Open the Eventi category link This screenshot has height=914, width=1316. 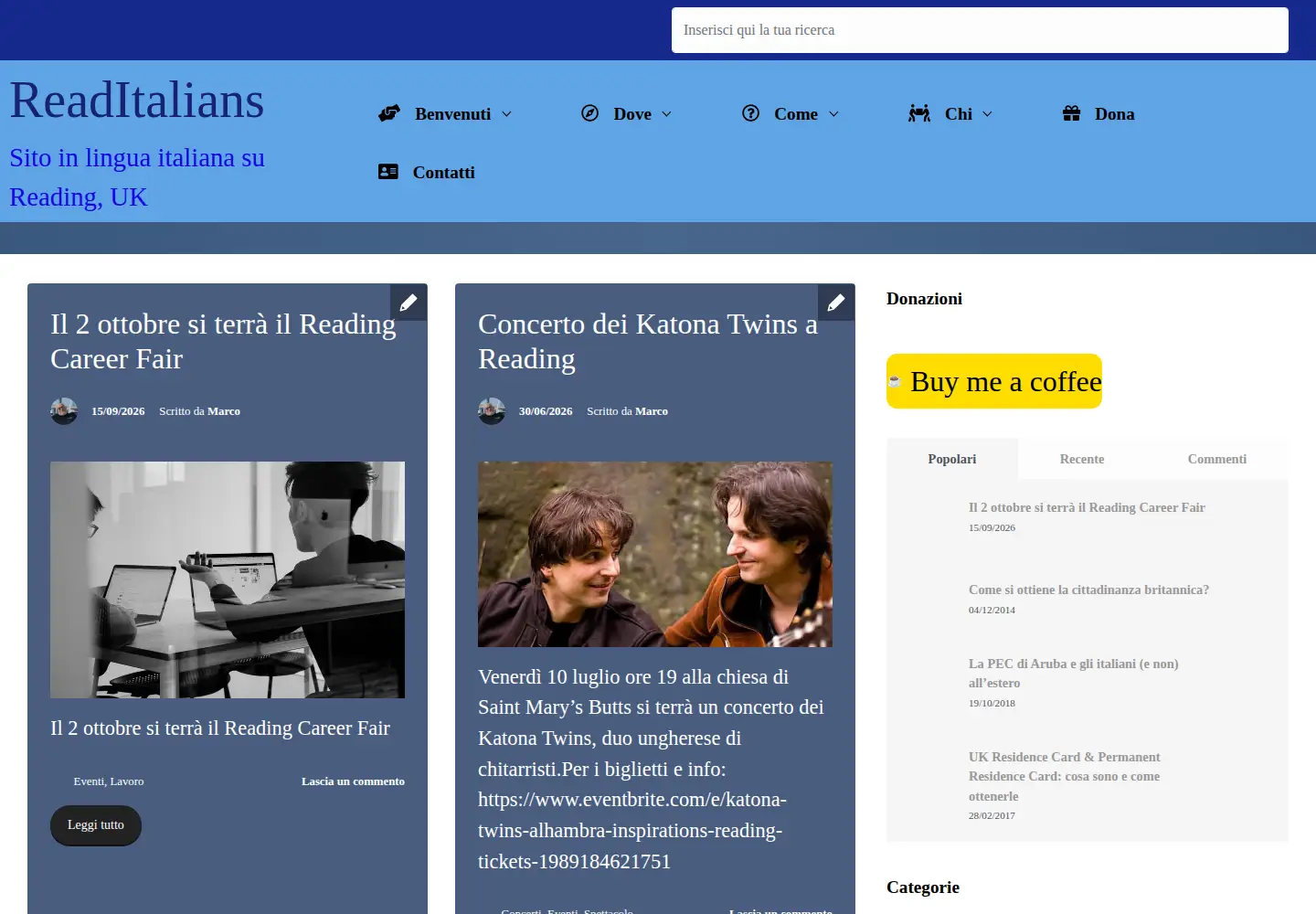pyautogui.click(x=89, y=781)
